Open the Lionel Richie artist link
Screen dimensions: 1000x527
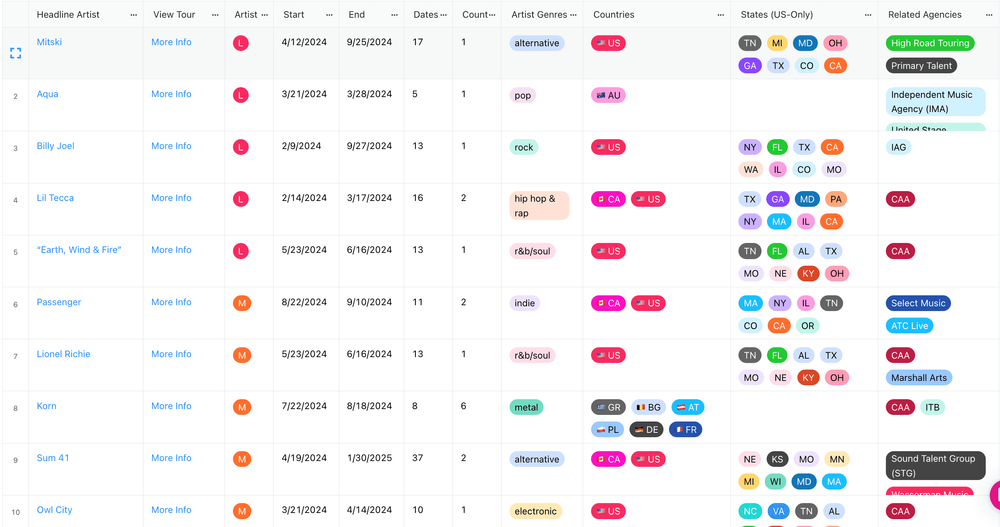coord(63,354)
